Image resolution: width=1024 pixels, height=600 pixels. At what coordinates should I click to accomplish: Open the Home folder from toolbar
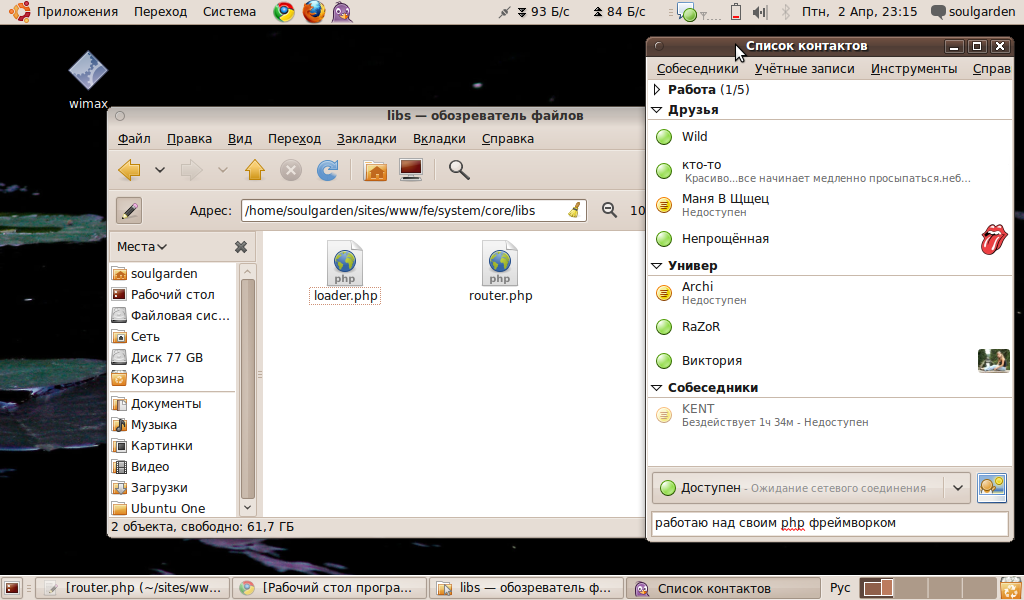pyautogui.click(x=375, y=170)
